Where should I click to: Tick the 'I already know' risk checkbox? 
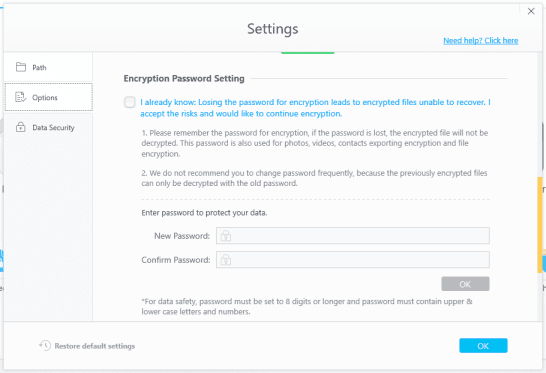[130, 102]
